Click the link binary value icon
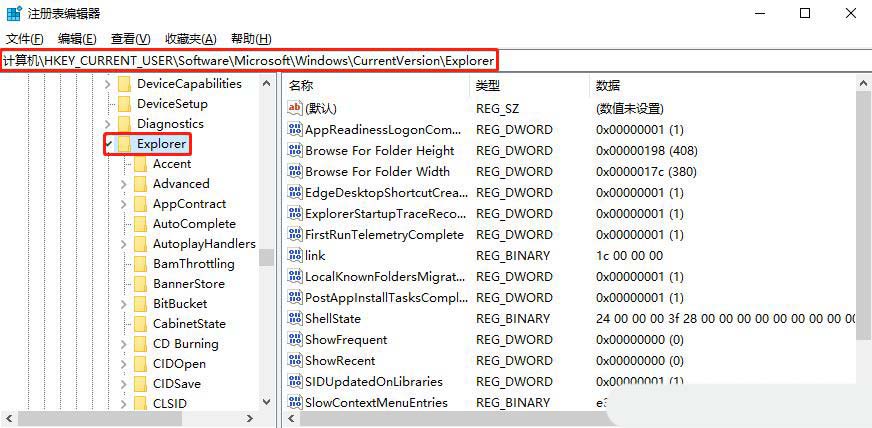Image resolution: width=872 pixels, height=428 pixels. click(295, 256)
